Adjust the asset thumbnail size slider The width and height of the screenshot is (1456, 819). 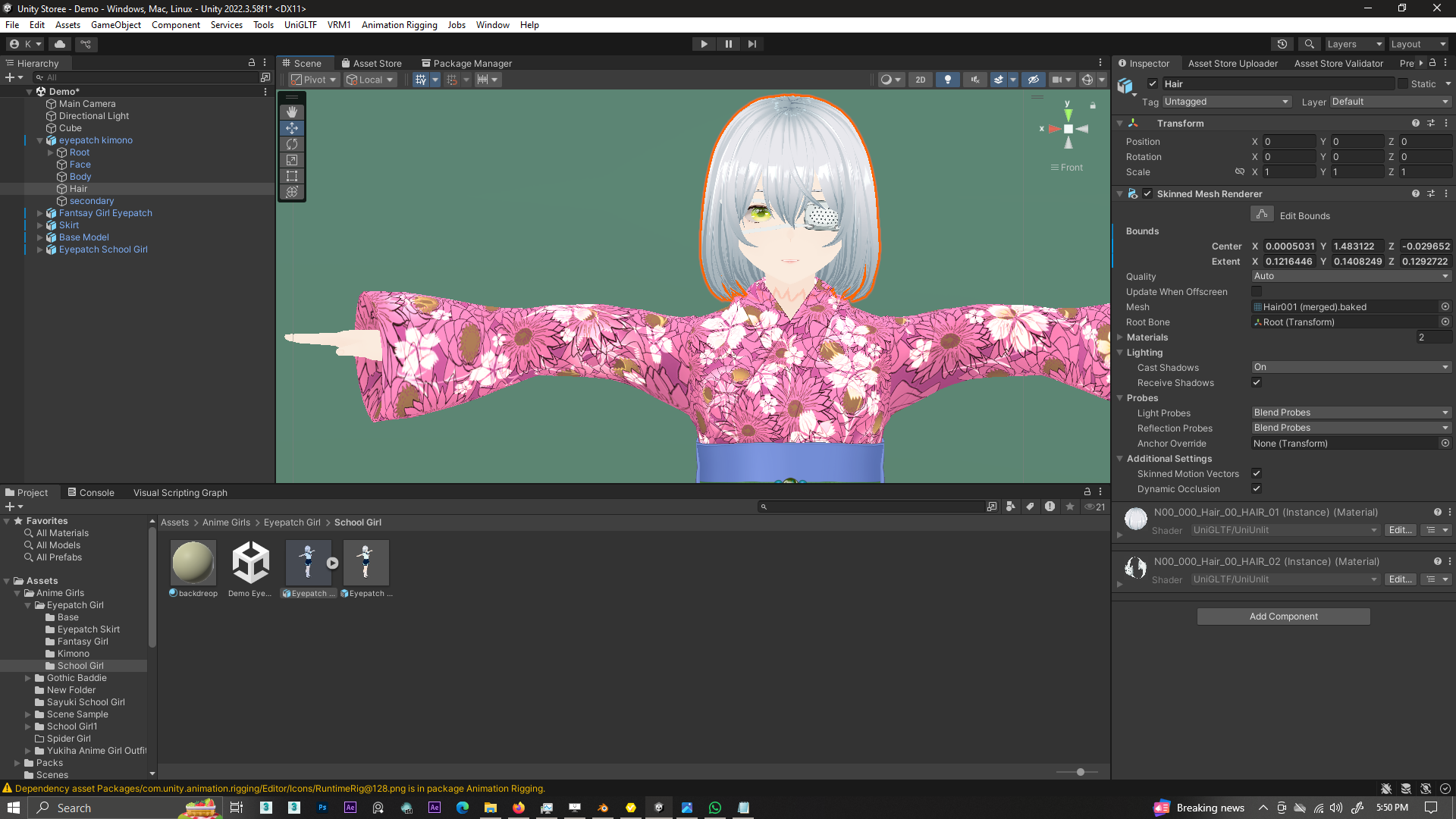(1080, 772)
